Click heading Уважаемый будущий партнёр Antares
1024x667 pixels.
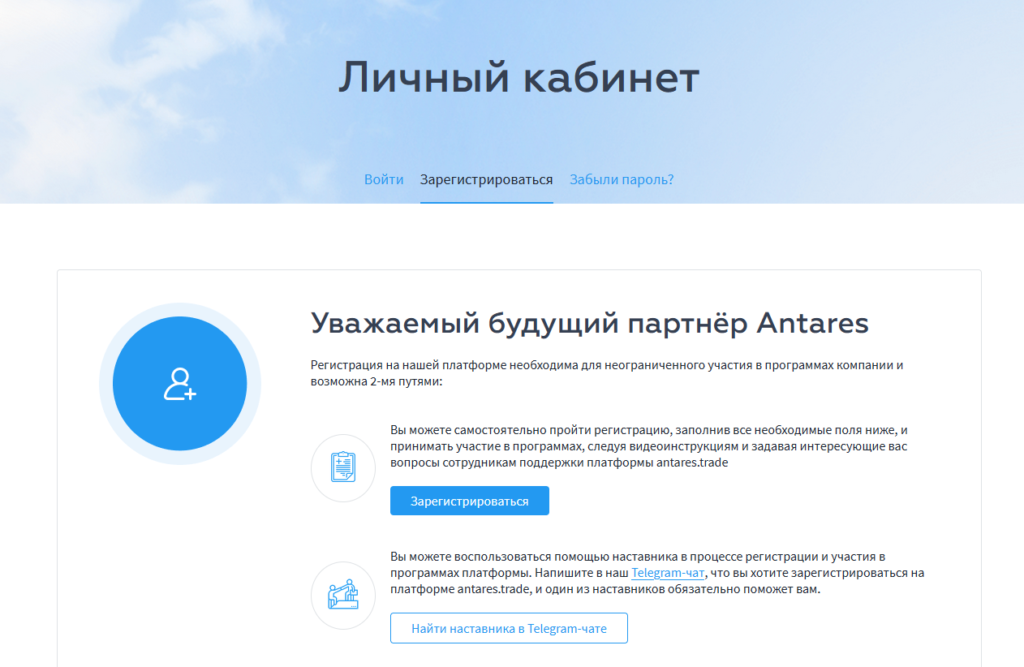(589, 323)
